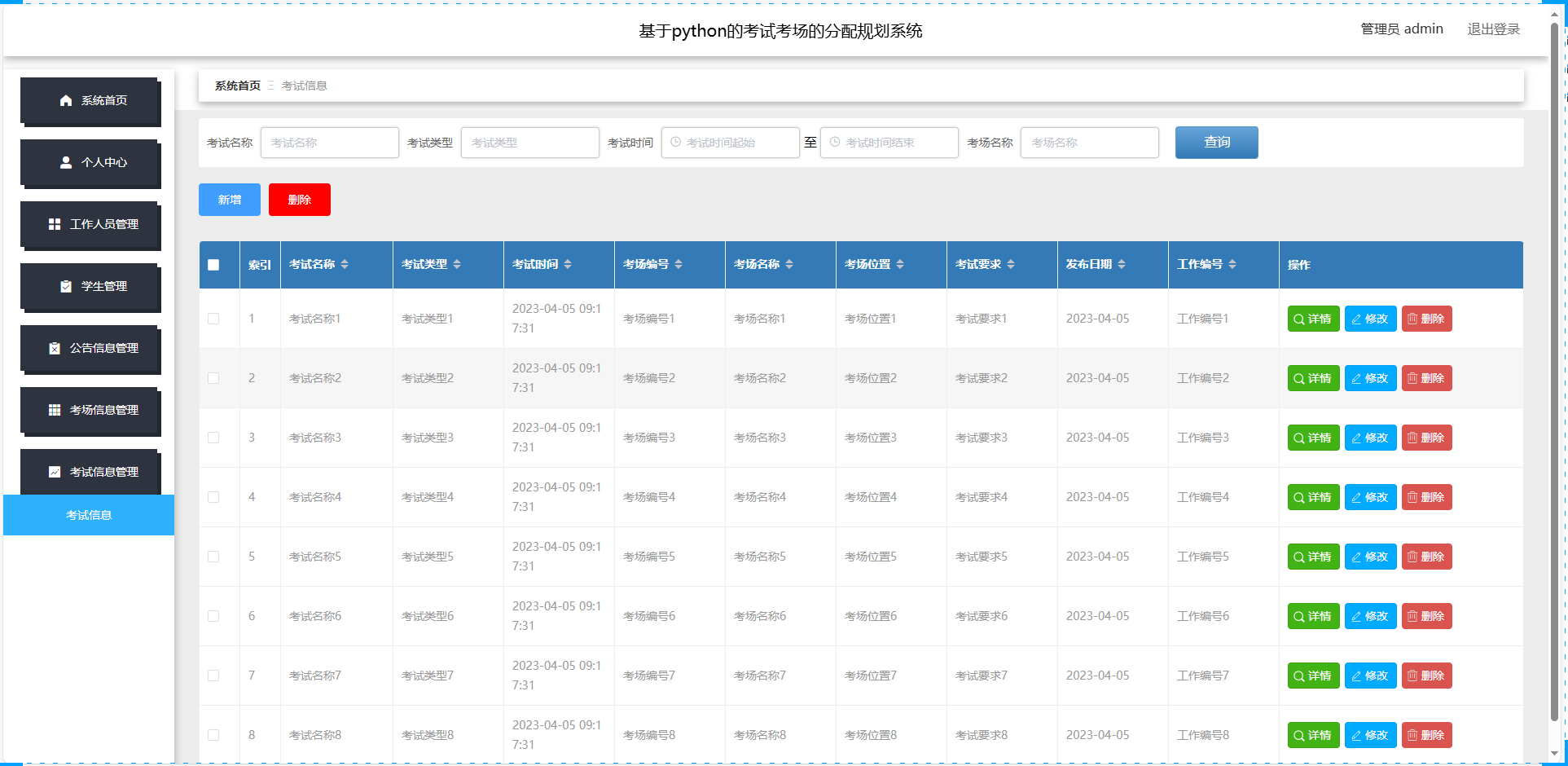
Task: Toggle the select-all checkbox in table header
Action: coord(213,265)
